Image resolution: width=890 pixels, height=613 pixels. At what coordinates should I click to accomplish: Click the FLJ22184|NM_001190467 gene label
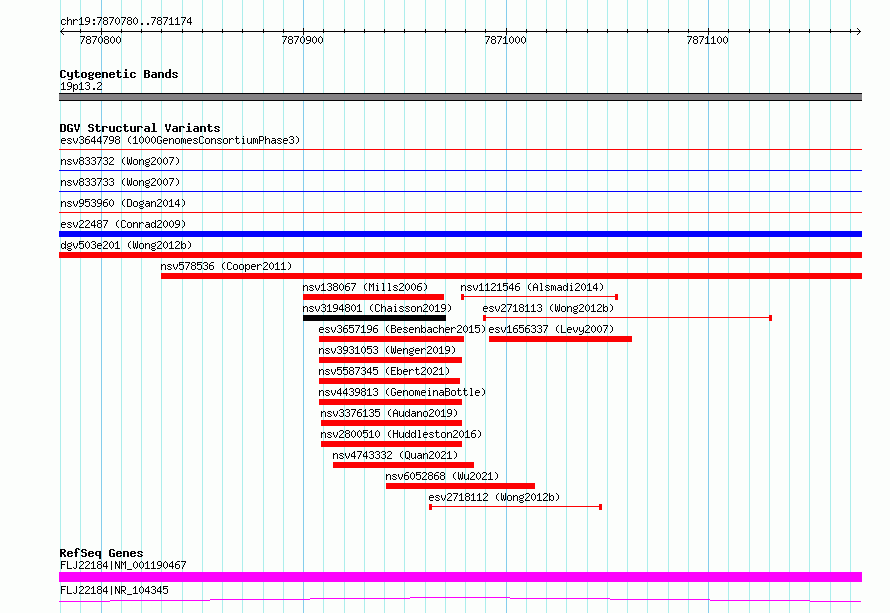[123, 565]
